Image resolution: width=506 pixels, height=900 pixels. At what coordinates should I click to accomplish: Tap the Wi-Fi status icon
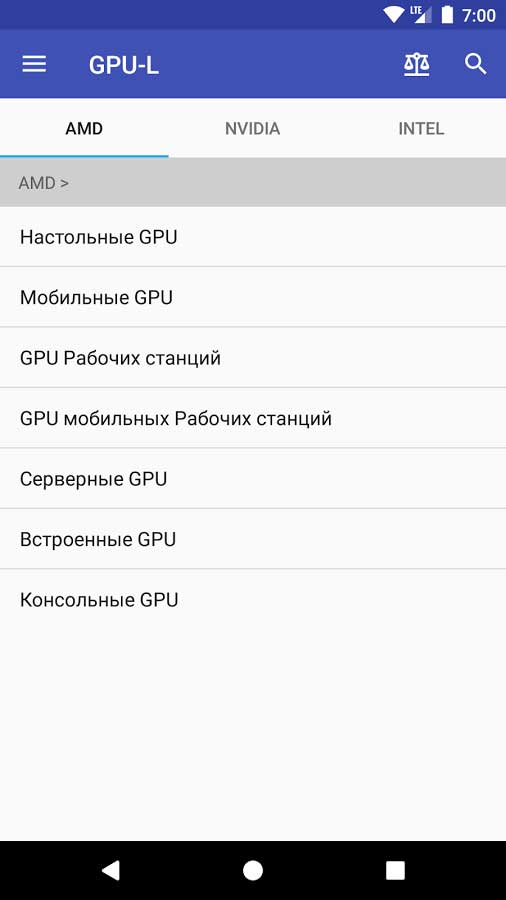pos(394,15)
